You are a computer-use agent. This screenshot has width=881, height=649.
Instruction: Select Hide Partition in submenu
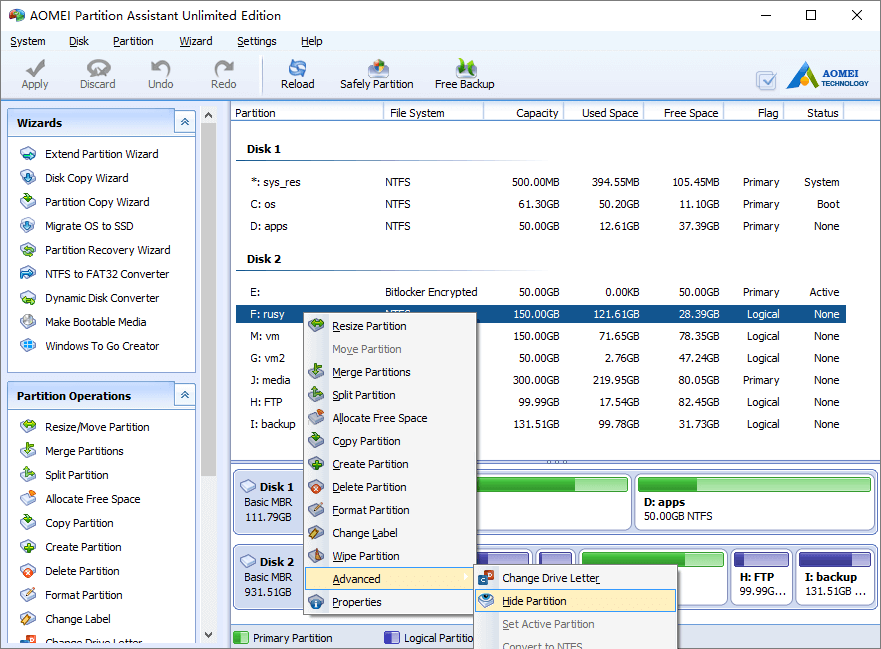[x=575, y=601]
